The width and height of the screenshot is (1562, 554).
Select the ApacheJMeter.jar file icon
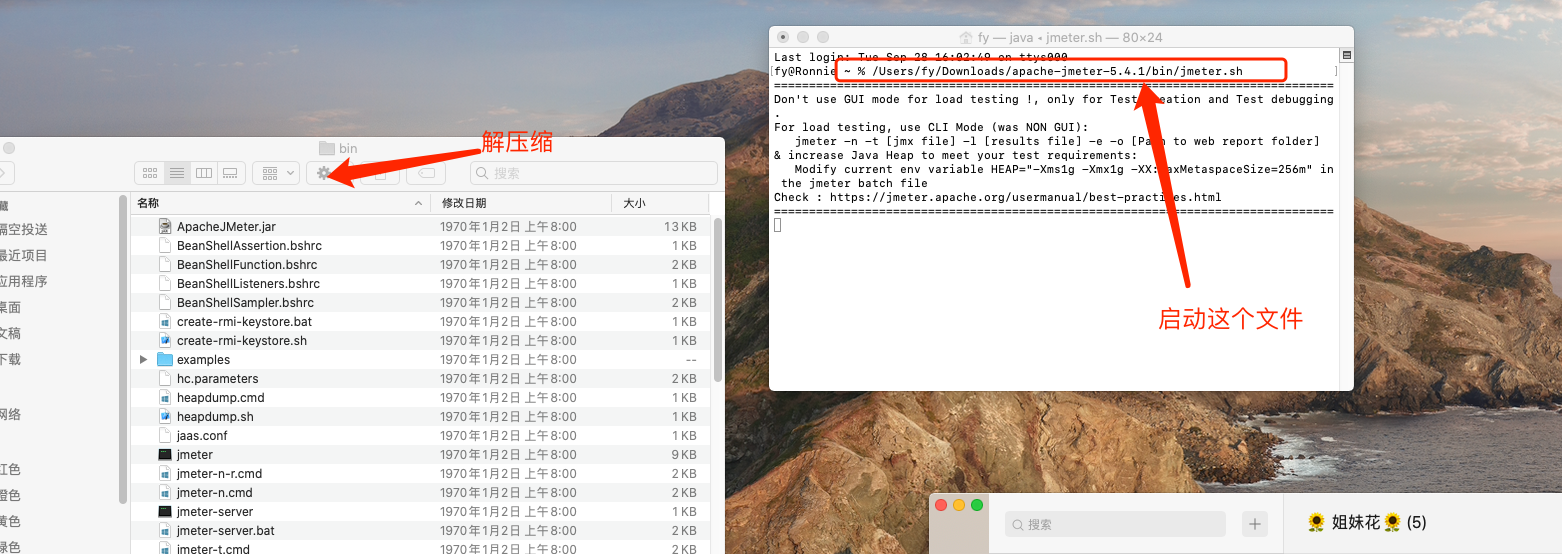(x=165, y=227)
